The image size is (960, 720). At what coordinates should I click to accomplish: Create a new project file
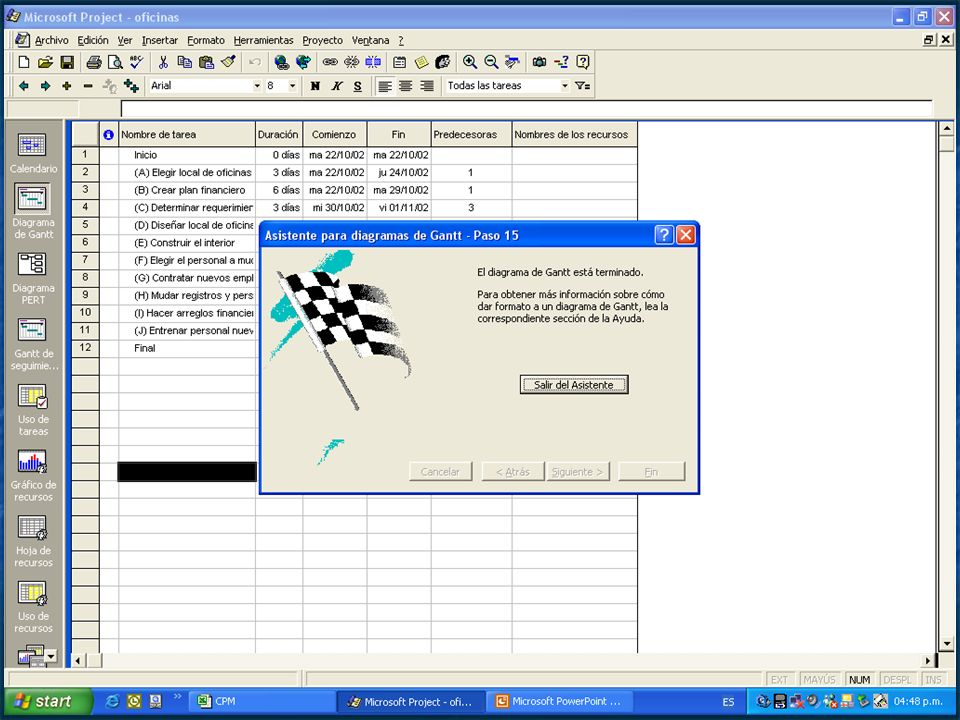23,62
